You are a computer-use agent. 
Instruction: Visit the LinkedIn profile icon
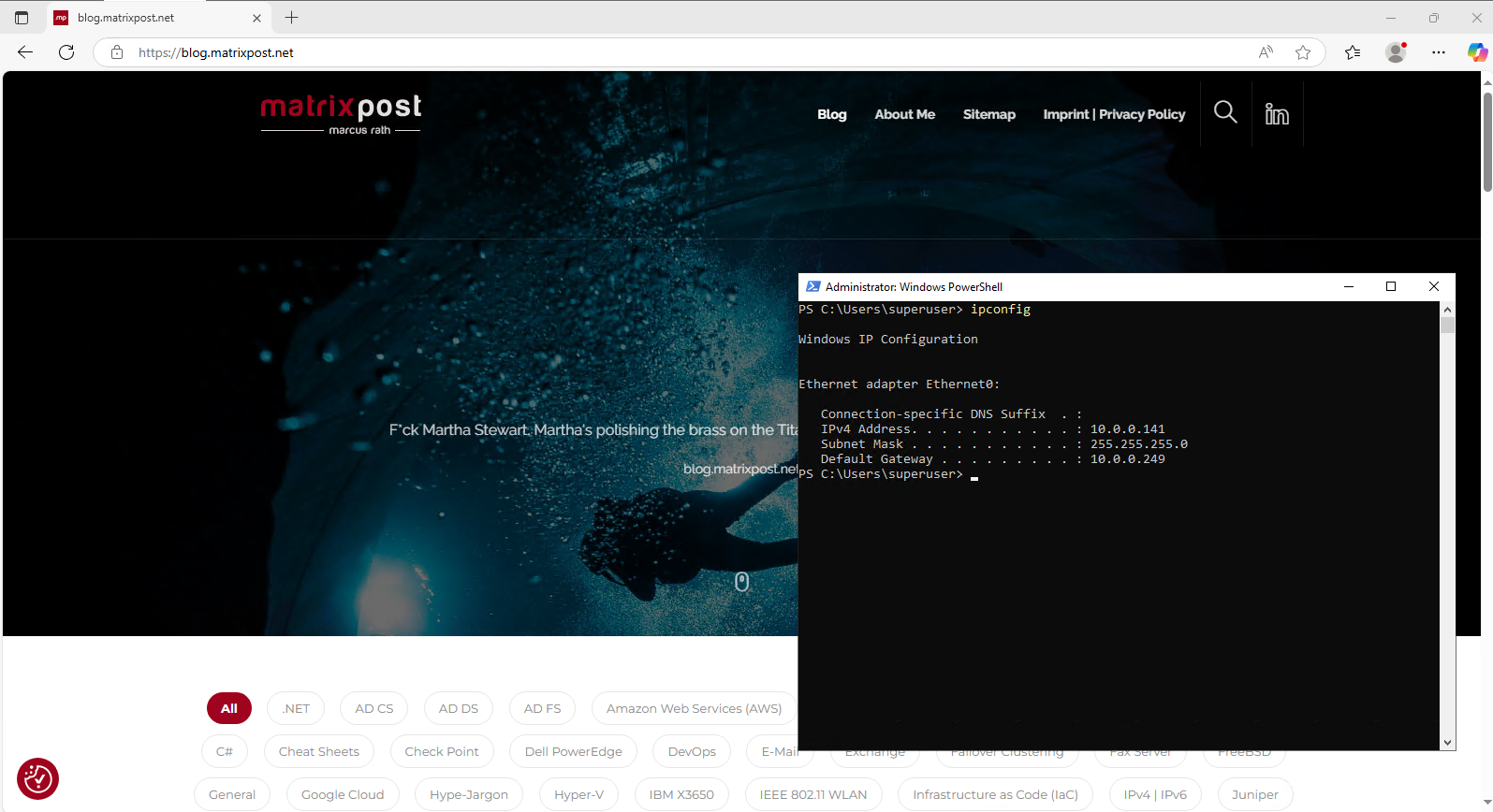[x=1277, y=114]
